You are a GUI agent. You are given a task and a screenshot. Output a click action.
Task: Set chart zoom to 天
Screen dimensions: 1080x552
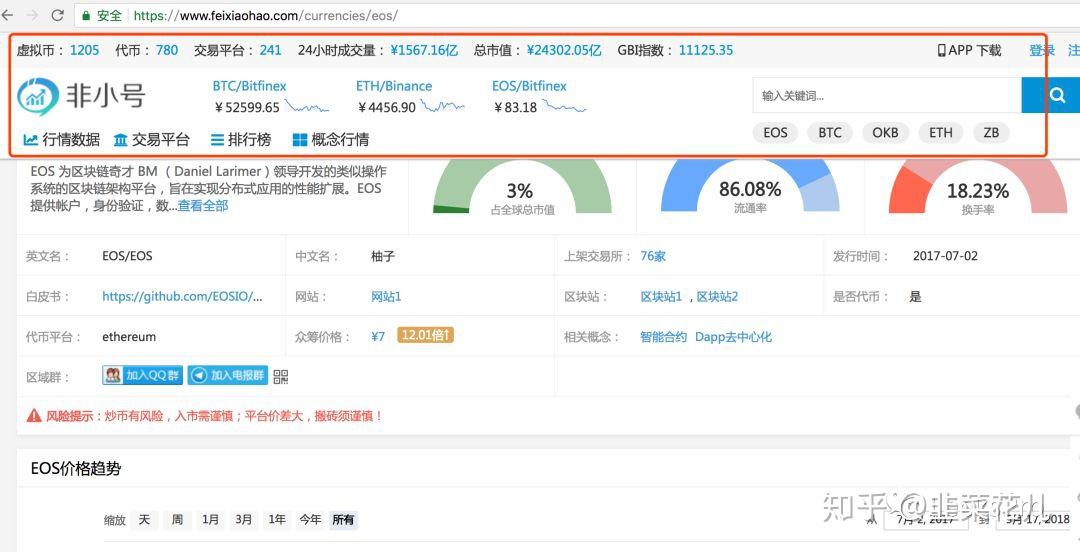pyautogui.click(x=144, y=519)
